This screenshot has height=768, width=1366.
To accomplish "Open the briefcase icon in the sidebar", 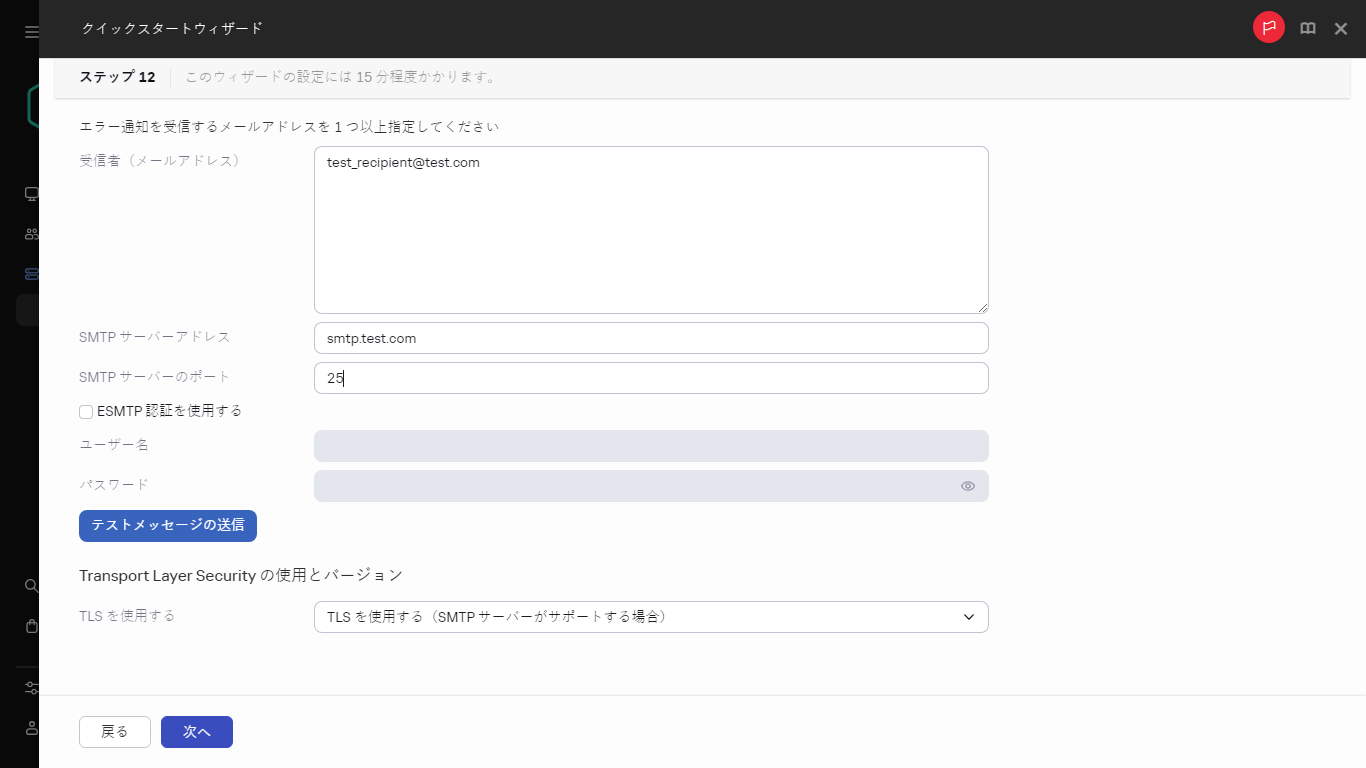I will pyautogui.click(x=30, y=625).
